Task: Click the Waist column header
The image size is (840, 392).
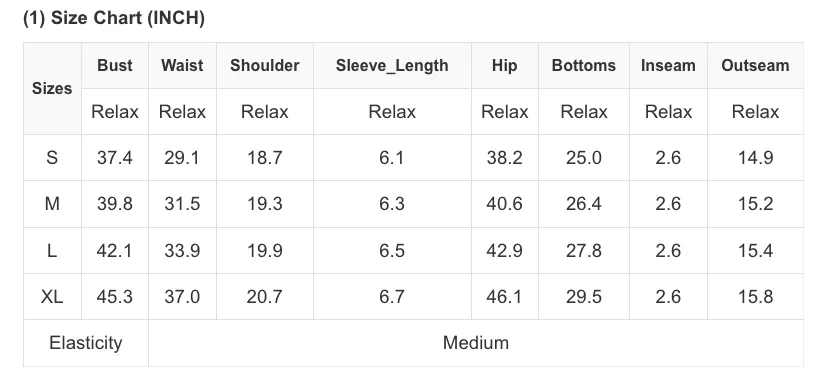Action: tap(182, 65)
